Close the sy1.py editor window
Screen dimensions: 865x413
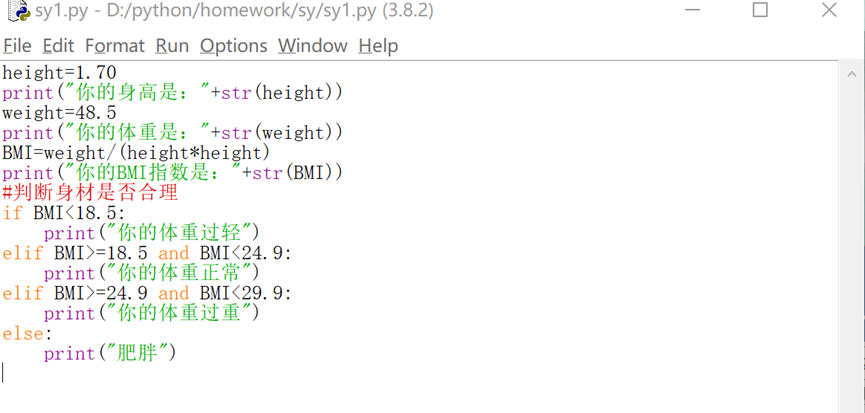point(829,11)
